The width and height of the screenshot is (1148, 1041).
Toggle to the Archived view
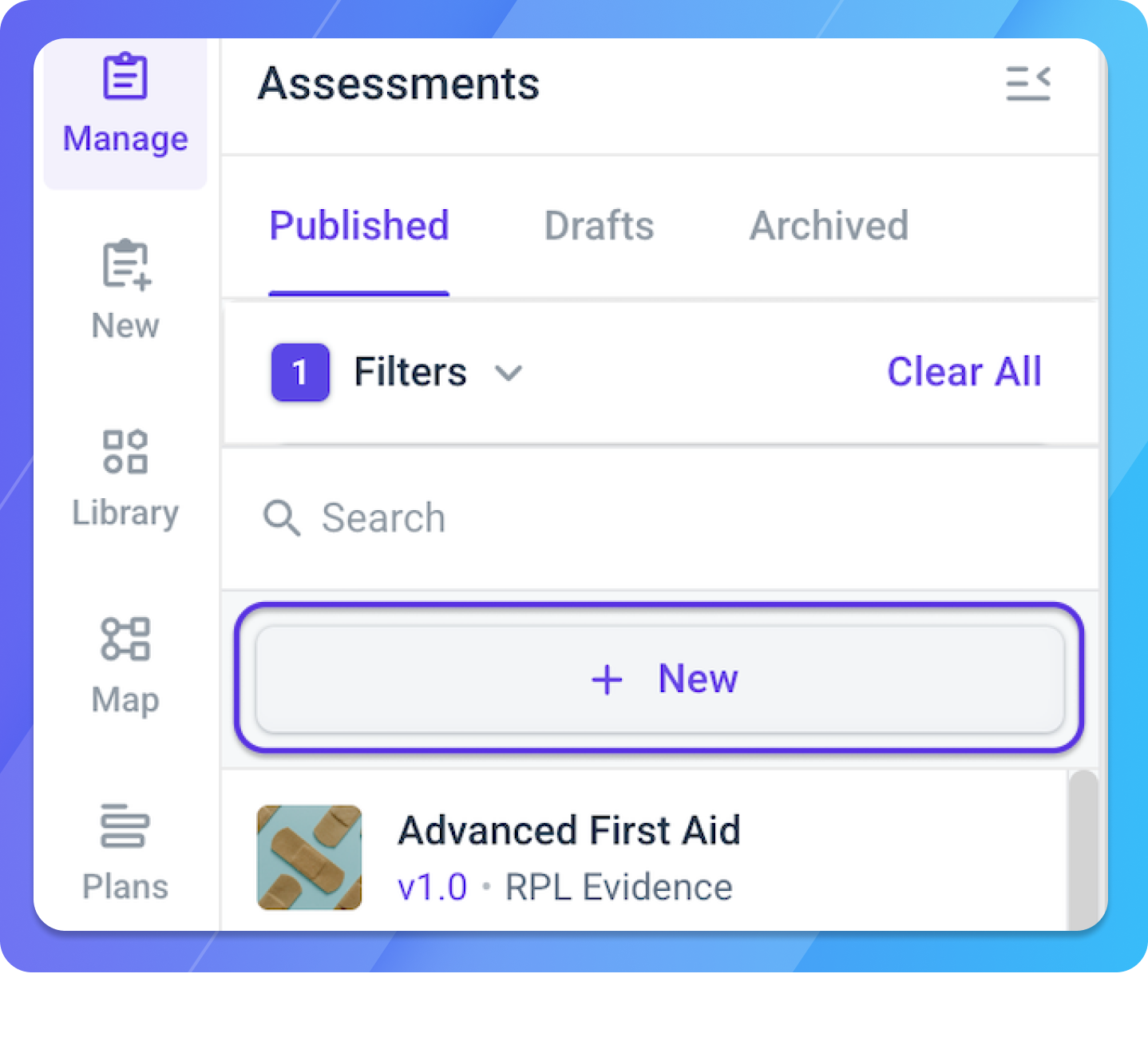pyautogui.click(x=829, y=226)
